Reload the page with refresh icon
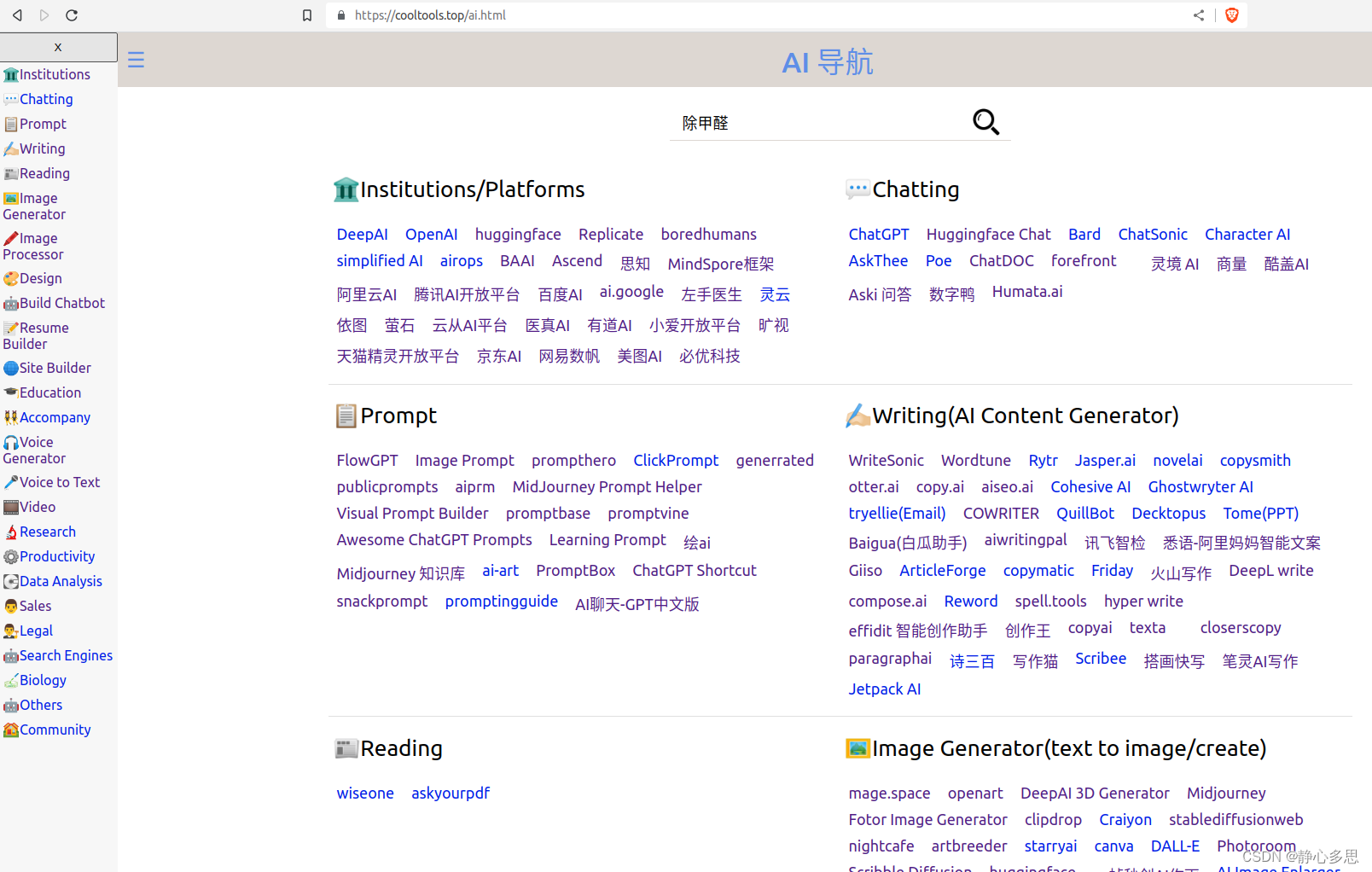Screen dimensions: 1372x872 [x=72, y=15]
